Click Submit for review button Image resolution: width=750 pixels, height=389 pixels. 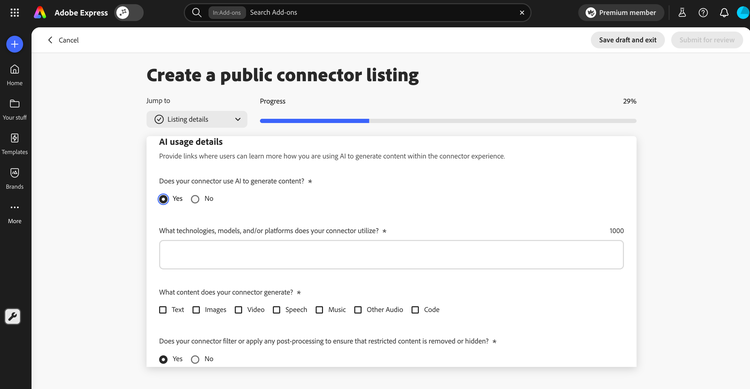(707, 40)
